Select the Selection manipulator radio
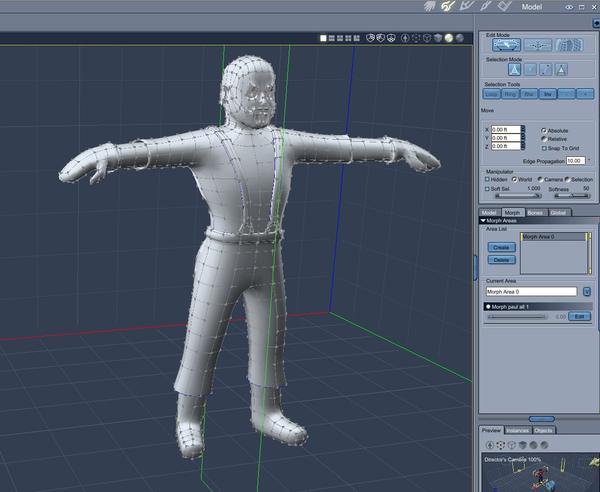The image size is (600, 492). (x=567, y=179)
